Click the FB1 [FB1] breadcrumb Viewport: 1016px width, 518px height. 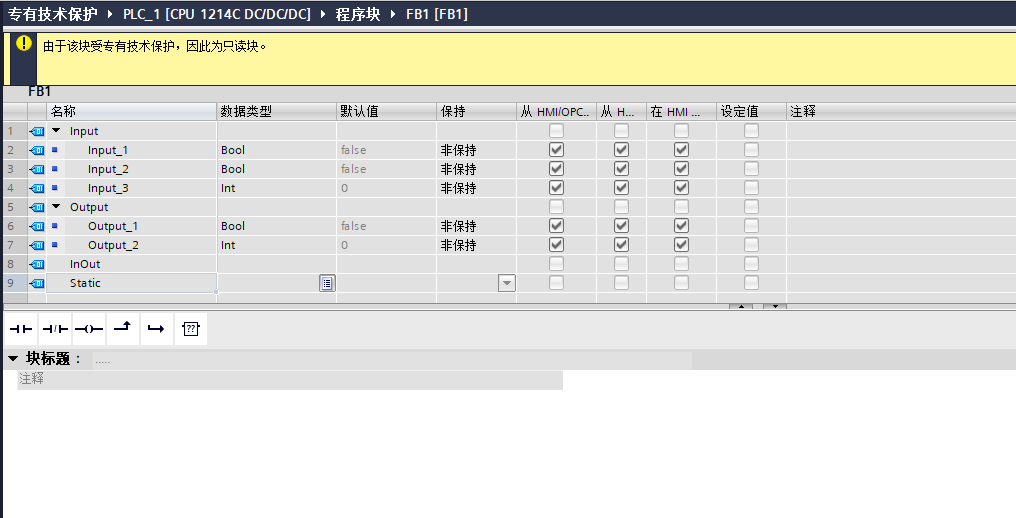click(x=437, y=14)
